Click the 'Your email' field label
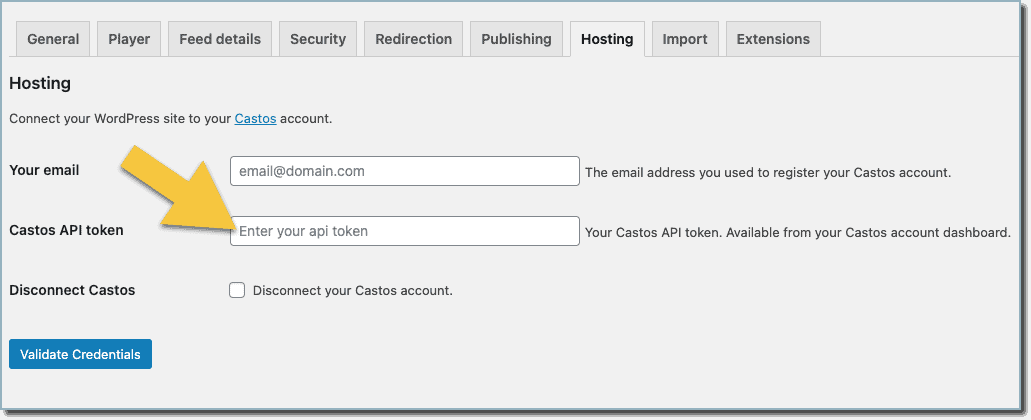Screen dimensions: 1031x420 point(44,170)
